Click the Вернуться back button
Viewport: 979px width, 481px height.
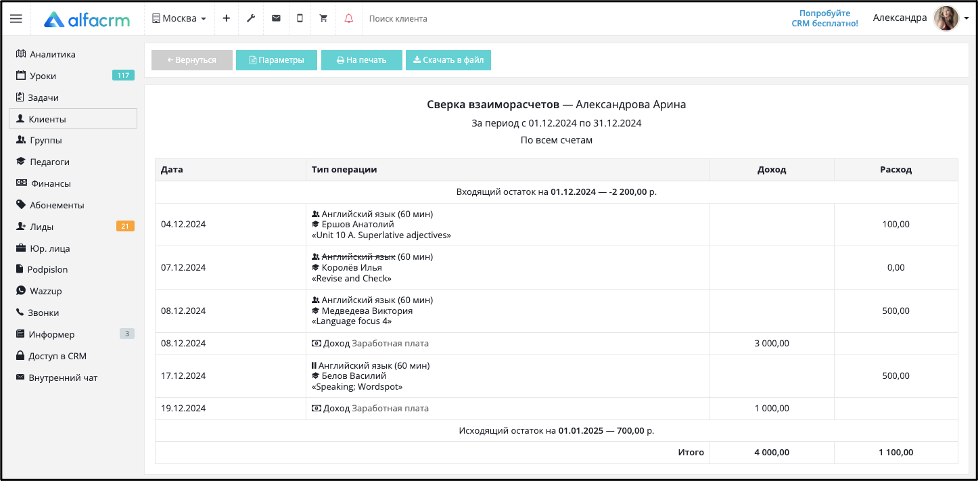pos(192,60)
